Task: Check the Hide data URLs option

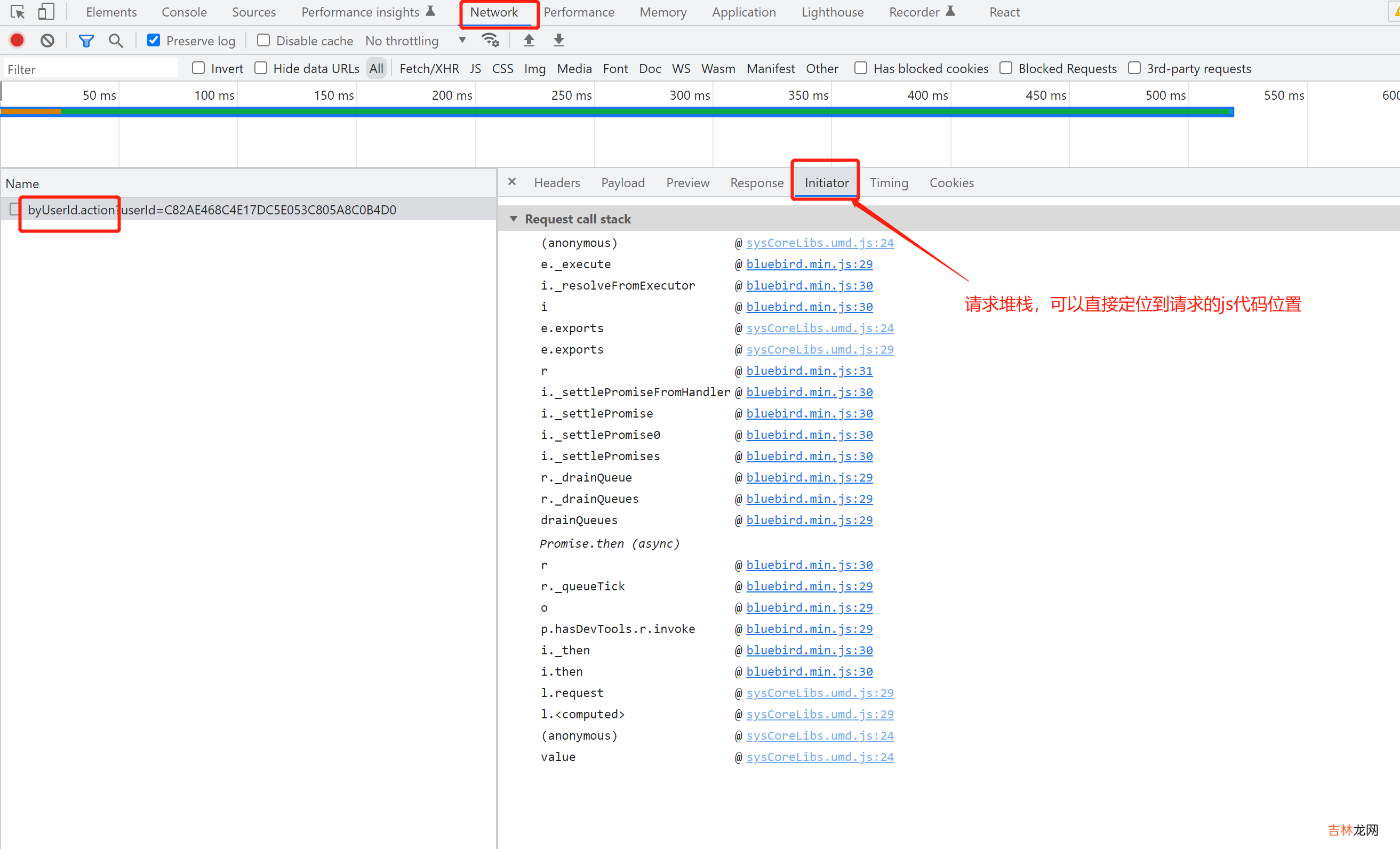Action: 261,68
